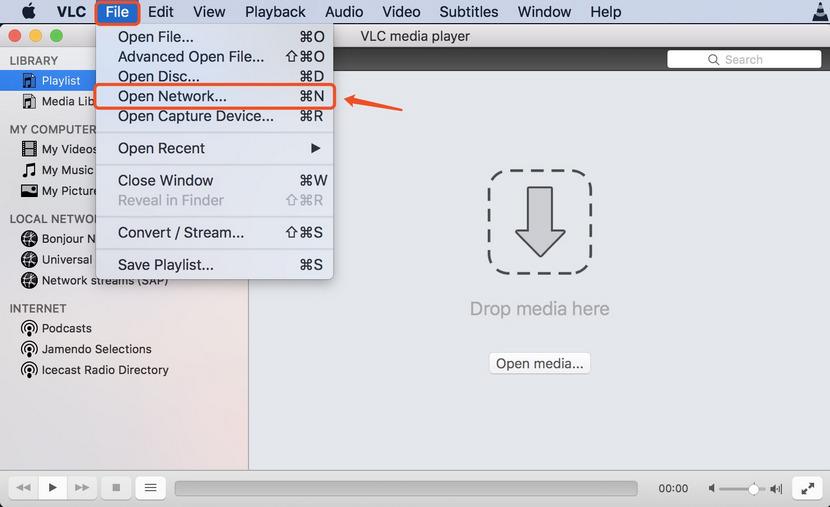Toggle fullscreen mode button
The height and width of the screenshot is (507, 830).
tap(807, 488)
